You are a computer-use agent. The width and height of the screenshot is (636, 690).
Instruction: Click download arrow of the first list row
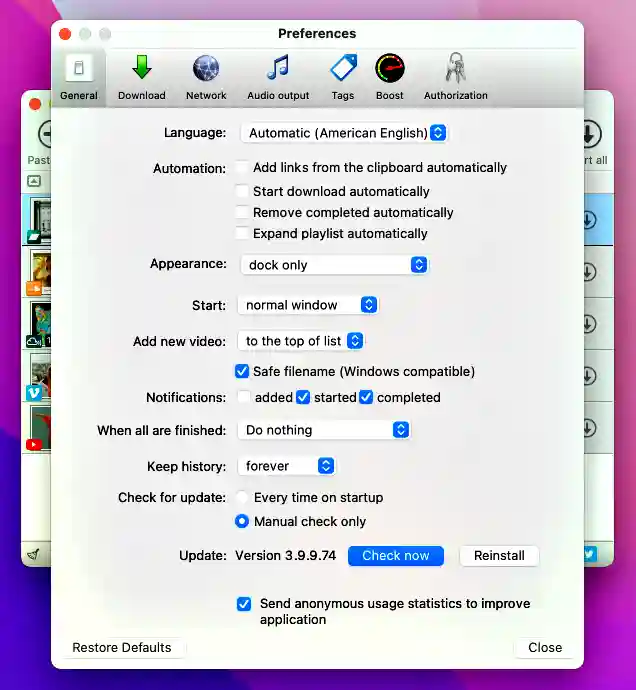pos(590,220)
